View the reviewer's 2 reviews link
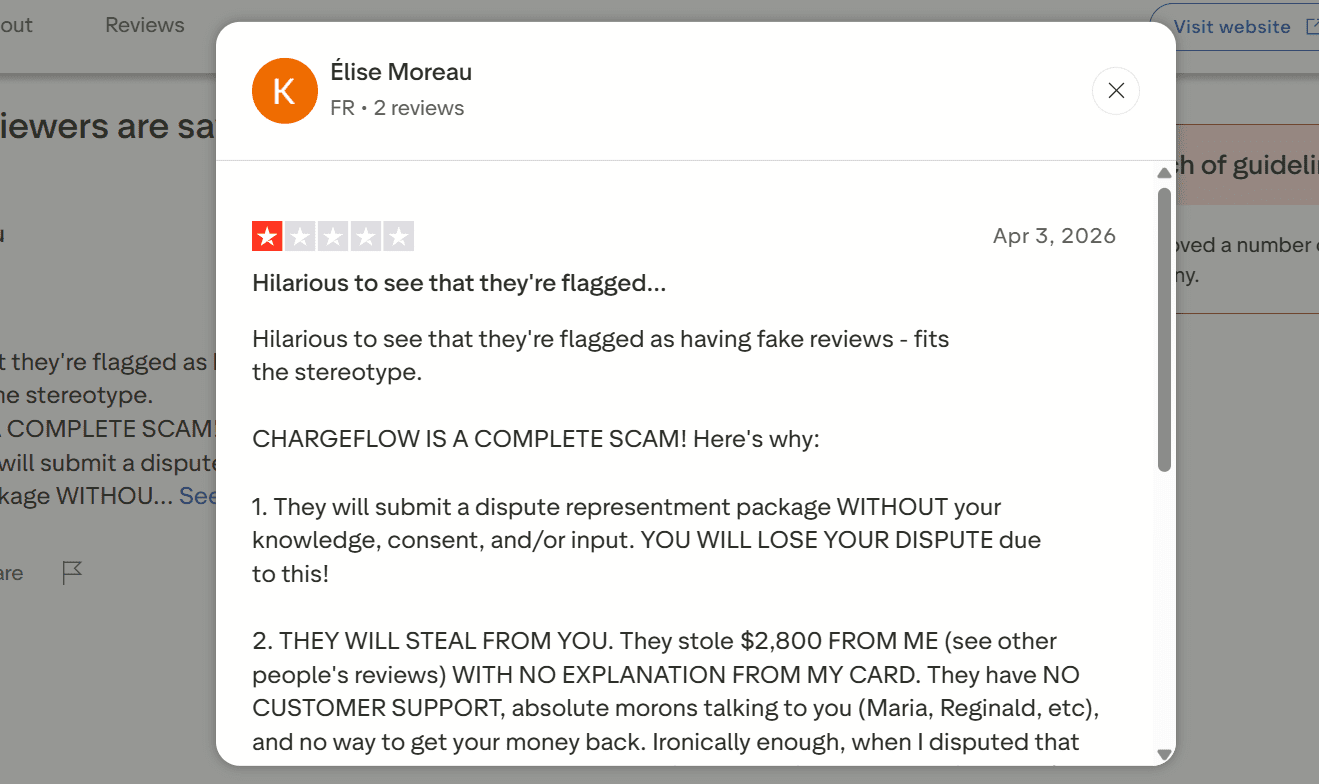 419,107
